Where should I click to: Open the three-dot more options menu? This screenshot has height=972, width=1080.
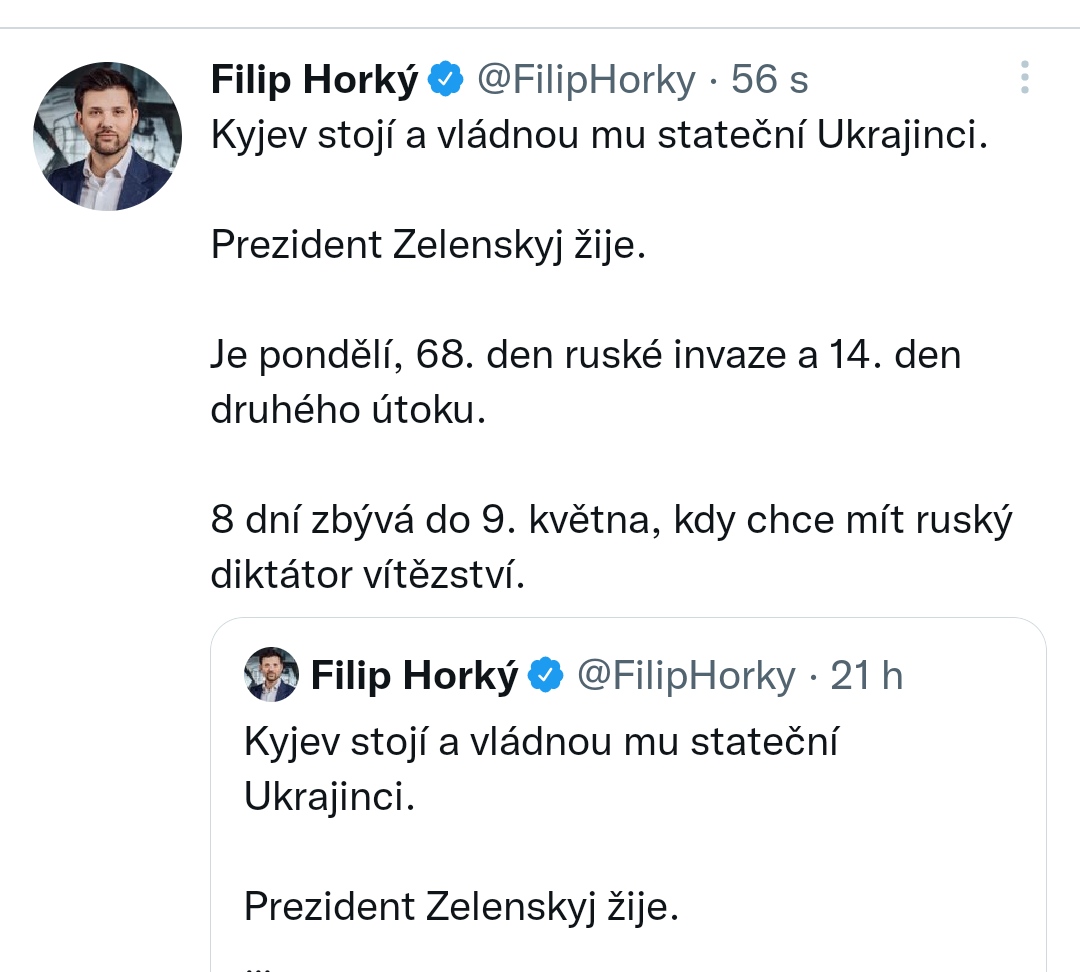[x=1024, y=78]
